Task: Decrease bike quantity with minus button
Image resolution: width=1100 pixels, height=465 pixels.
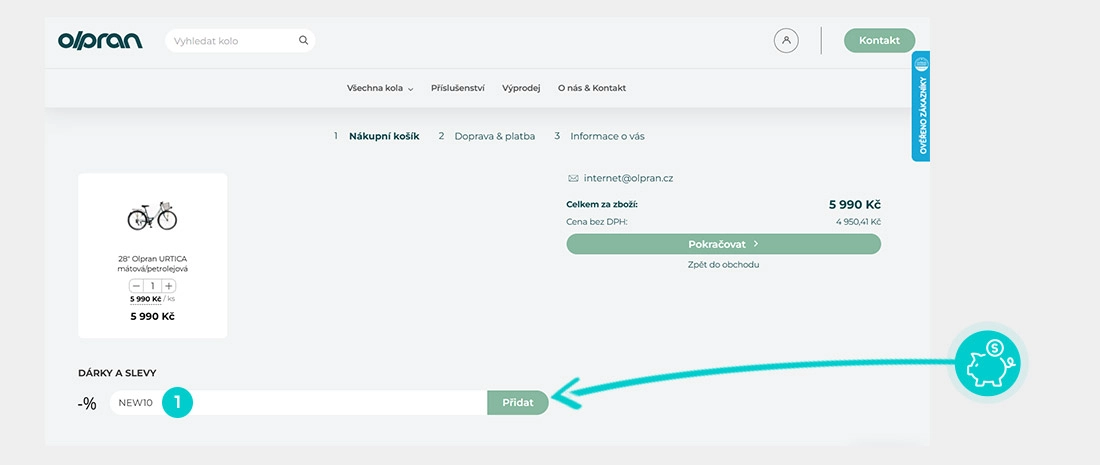Action: 137,286
